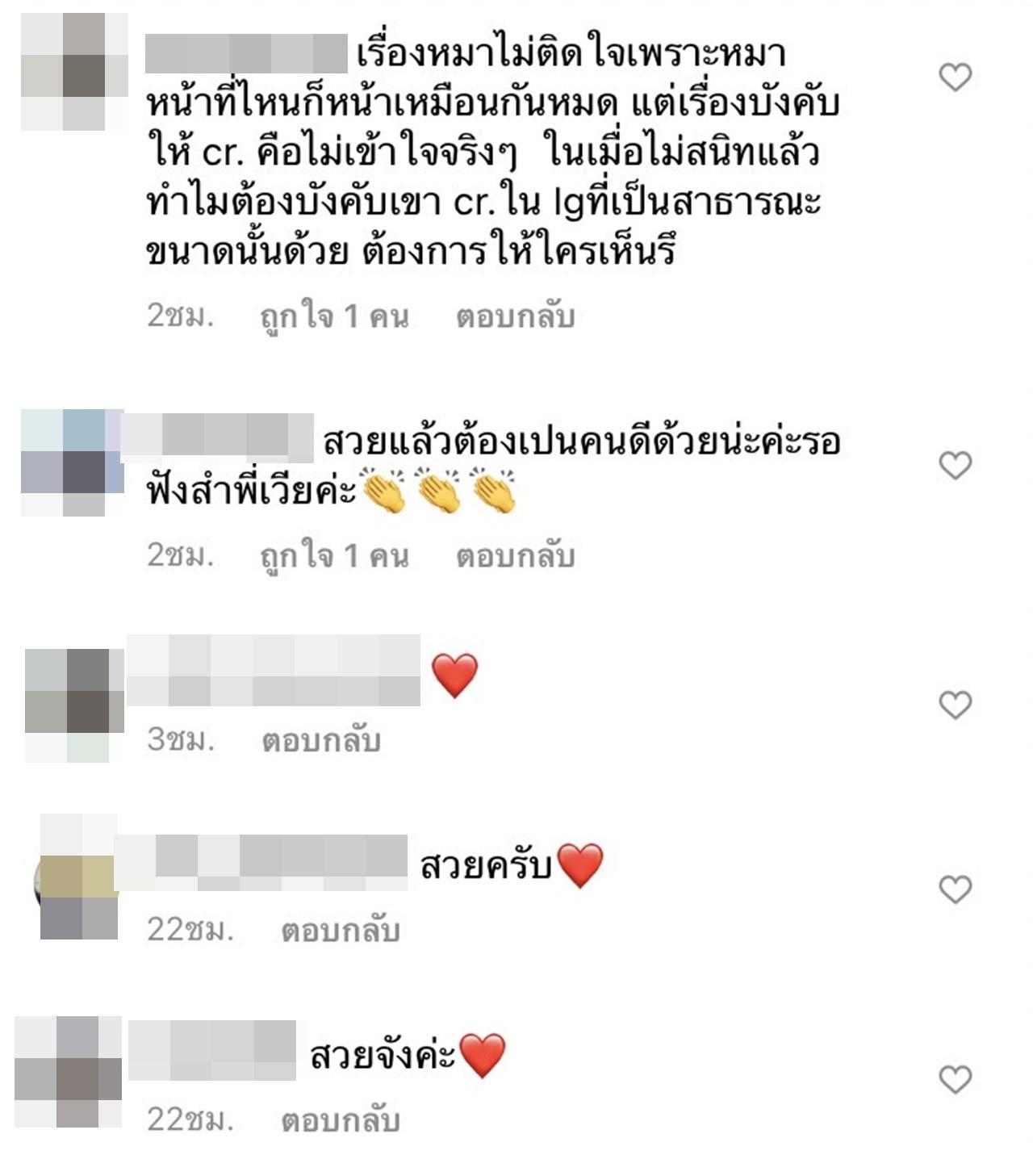Open username of the first commenter

click(246, 54)
